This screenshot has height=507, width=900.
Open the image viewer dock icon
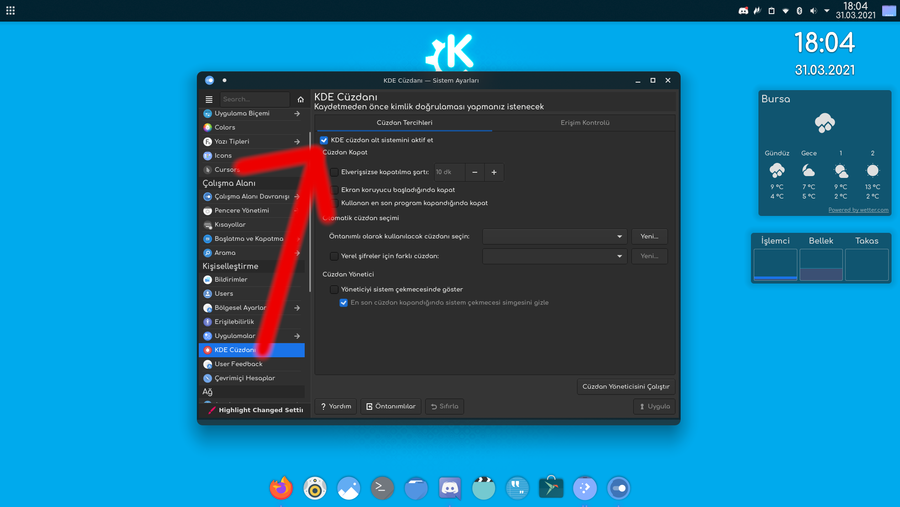(x=348, y=488)
